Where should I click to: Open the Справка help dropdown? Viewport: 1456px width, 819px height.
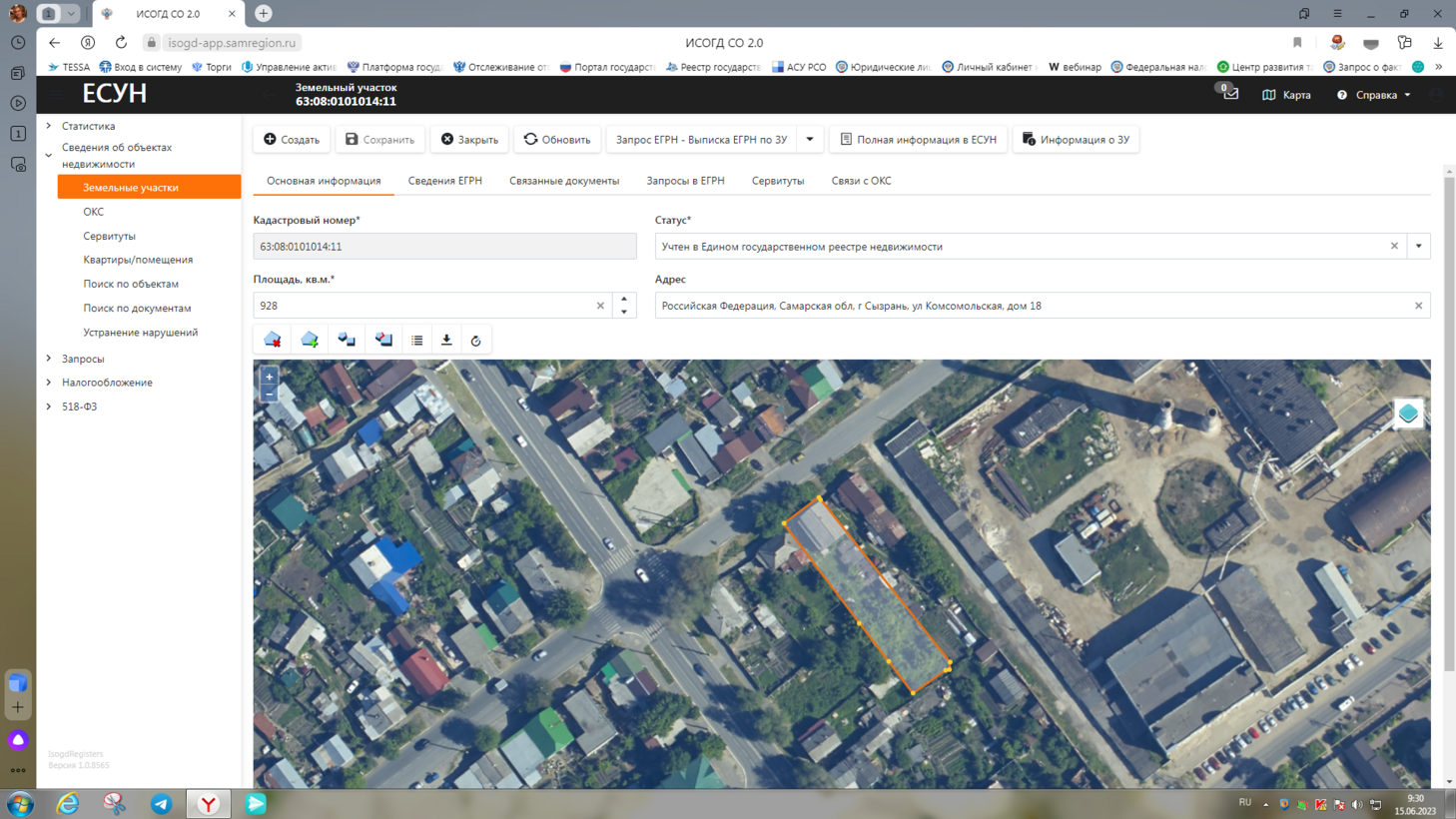(x=1374, y=95)
